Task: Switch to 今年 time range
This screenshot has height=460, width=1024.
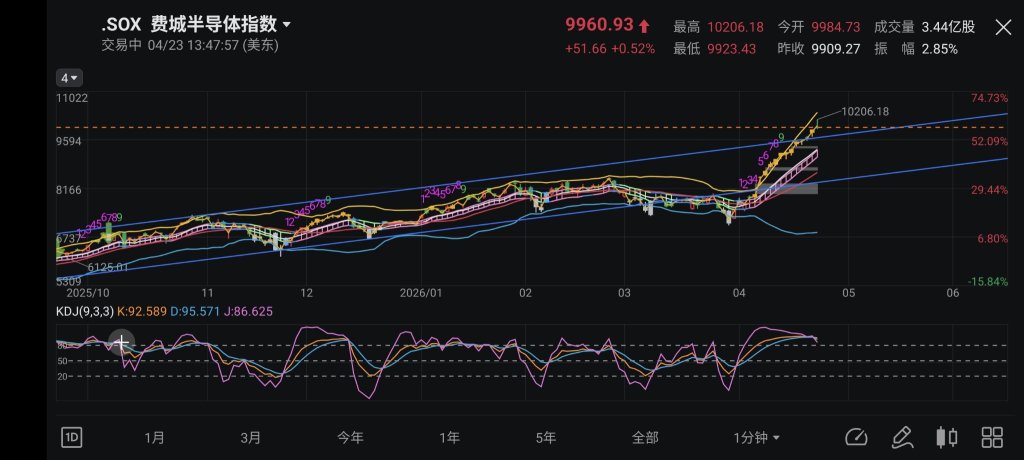Action: [x=350, y=438]
